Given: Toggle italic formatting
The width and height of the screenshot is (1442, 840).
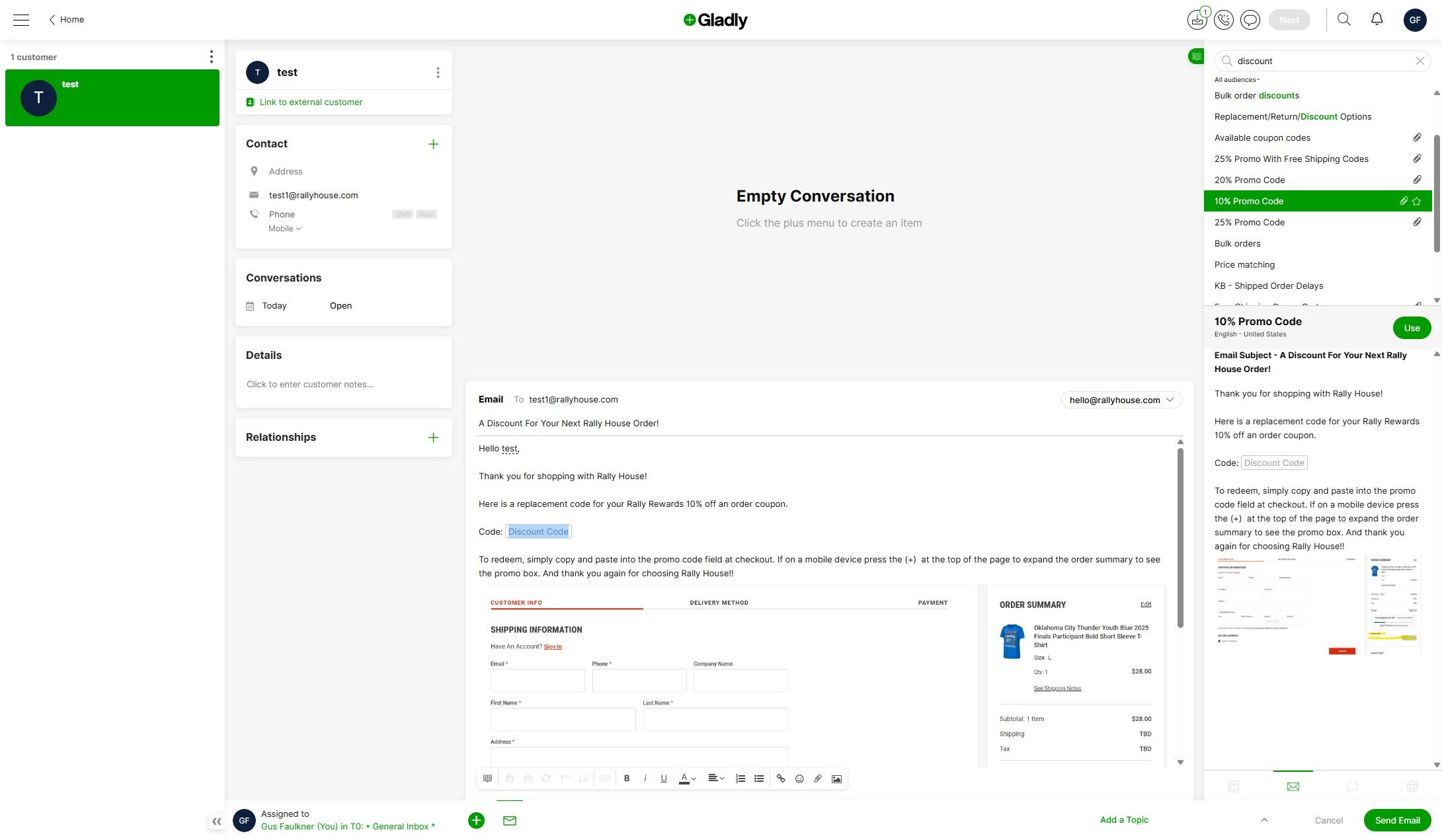Looking at the screenshot, I should tap(645, 779).
